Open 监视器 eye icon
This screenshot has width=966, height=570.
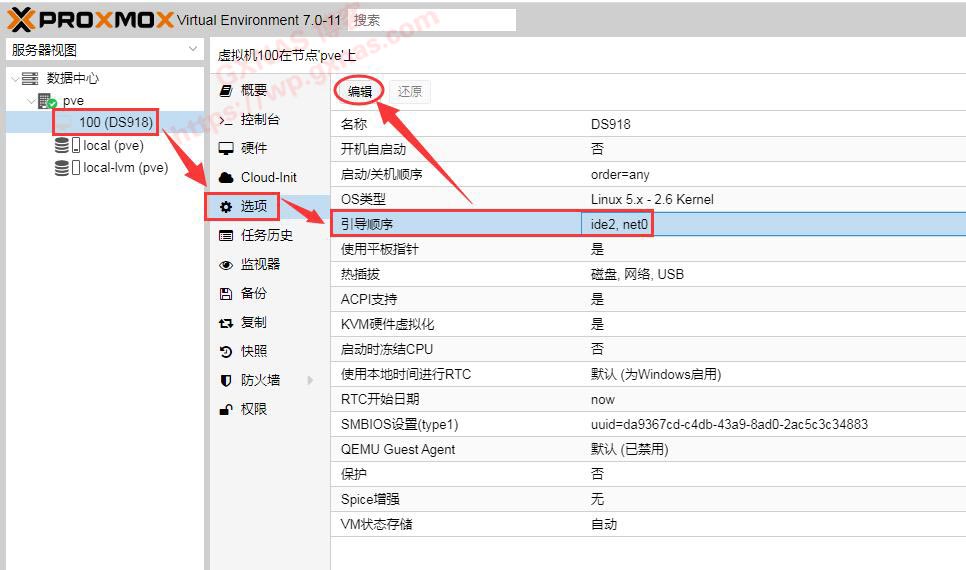coord(226,265)
